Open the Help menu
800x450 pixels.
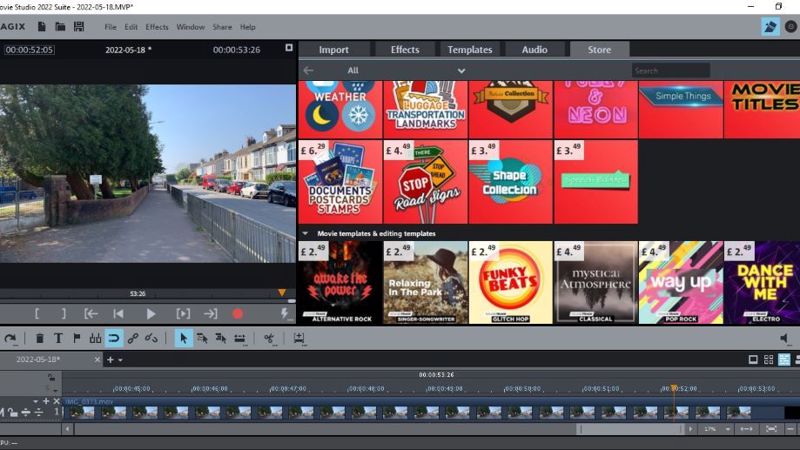[x=247, y=27]
